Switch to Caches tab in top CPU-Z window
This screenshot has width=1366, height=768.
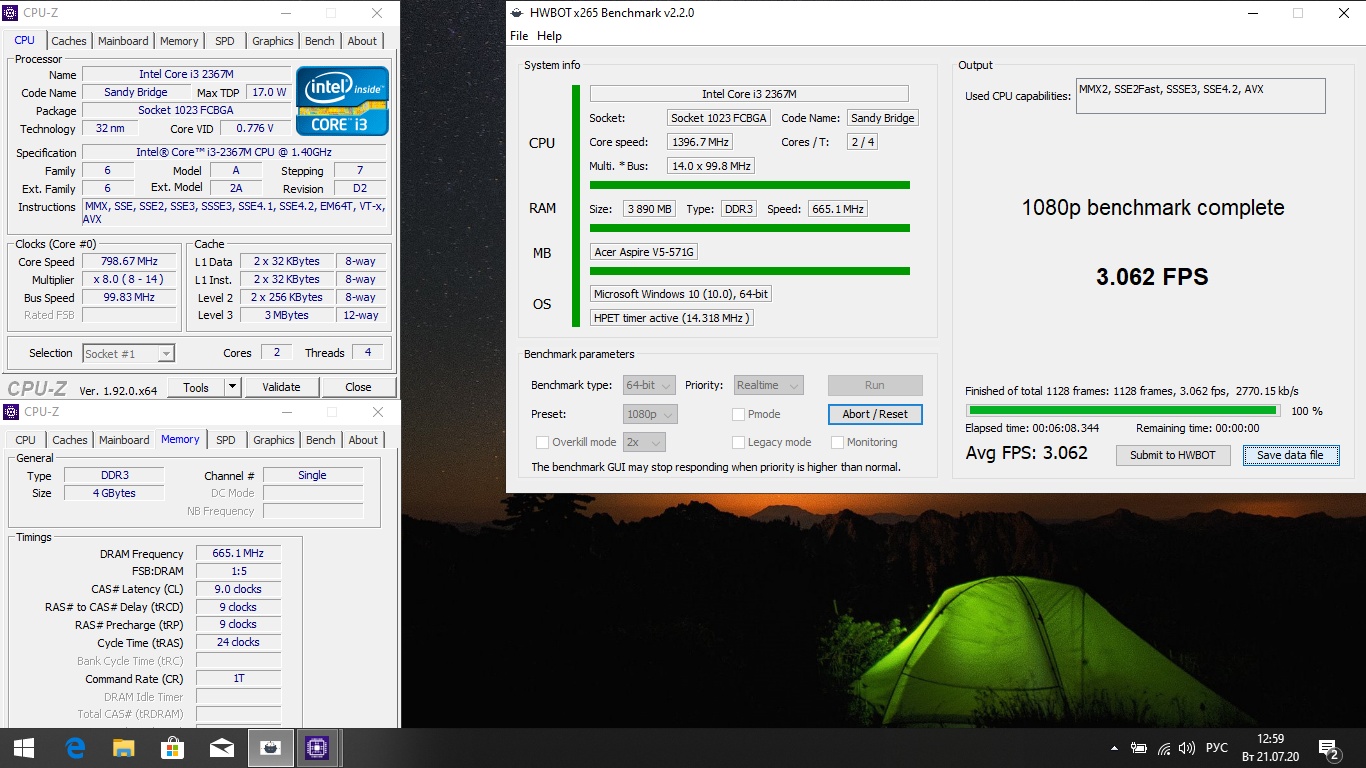click(69, 41)
